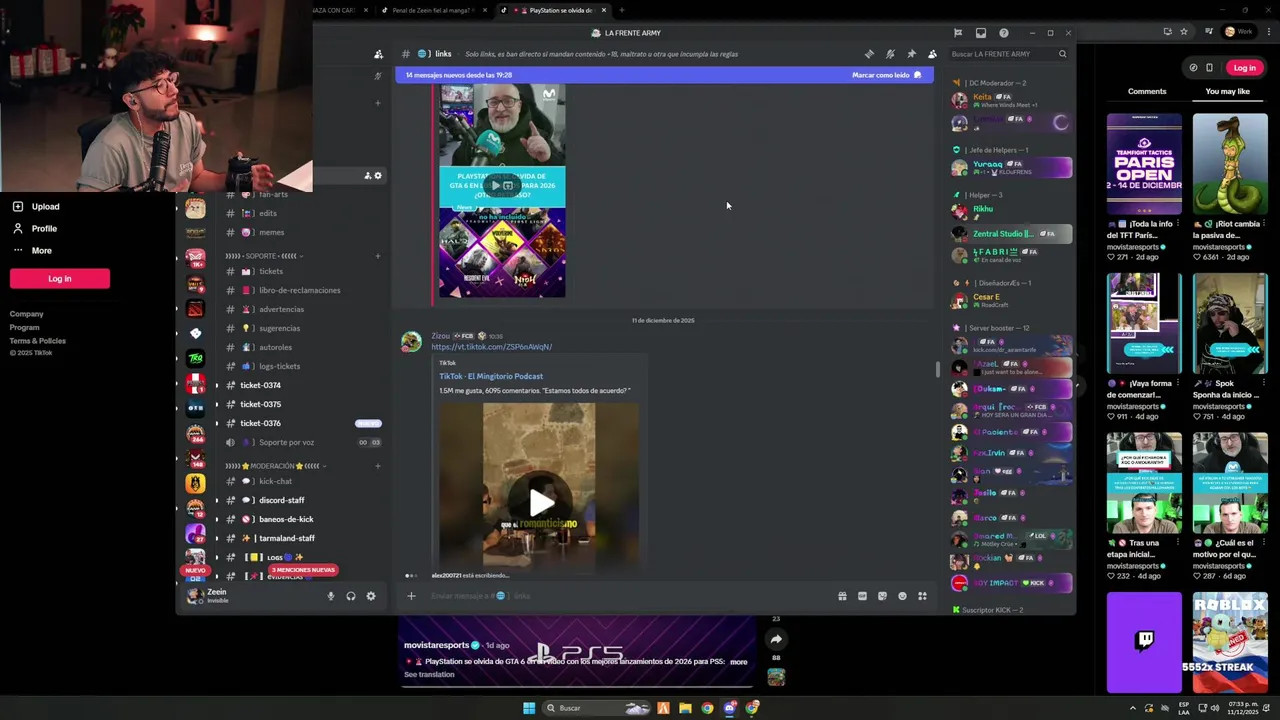The width and height of the screenshot is (1280, 720).
Task: Add channel to MODERACIÓN category plus
Action: click(377, 466)
